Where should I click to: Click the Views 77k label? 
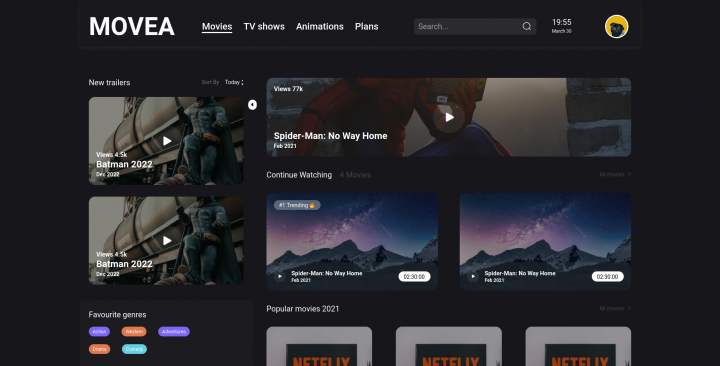(x=288, y=89)
